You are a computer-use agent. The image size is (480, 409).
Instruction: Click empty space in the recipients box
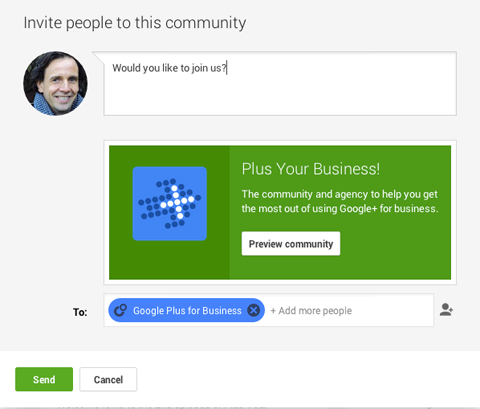point(393,310)
